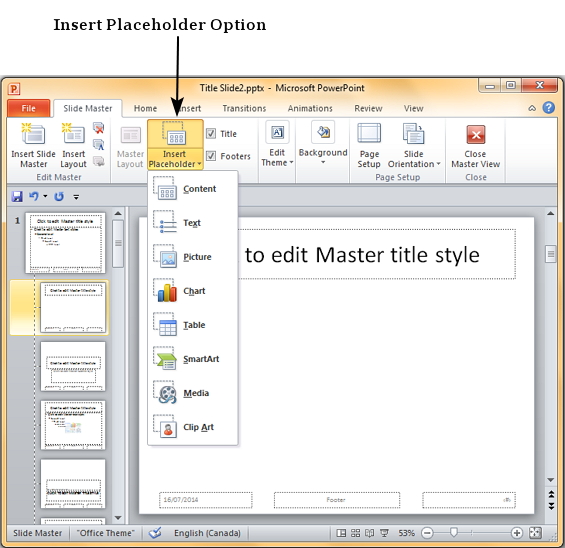The width and height of the screenshot is (565, 548).
Task: Select the highlighted second layout thumbnail
Action: tap(73, 307)
